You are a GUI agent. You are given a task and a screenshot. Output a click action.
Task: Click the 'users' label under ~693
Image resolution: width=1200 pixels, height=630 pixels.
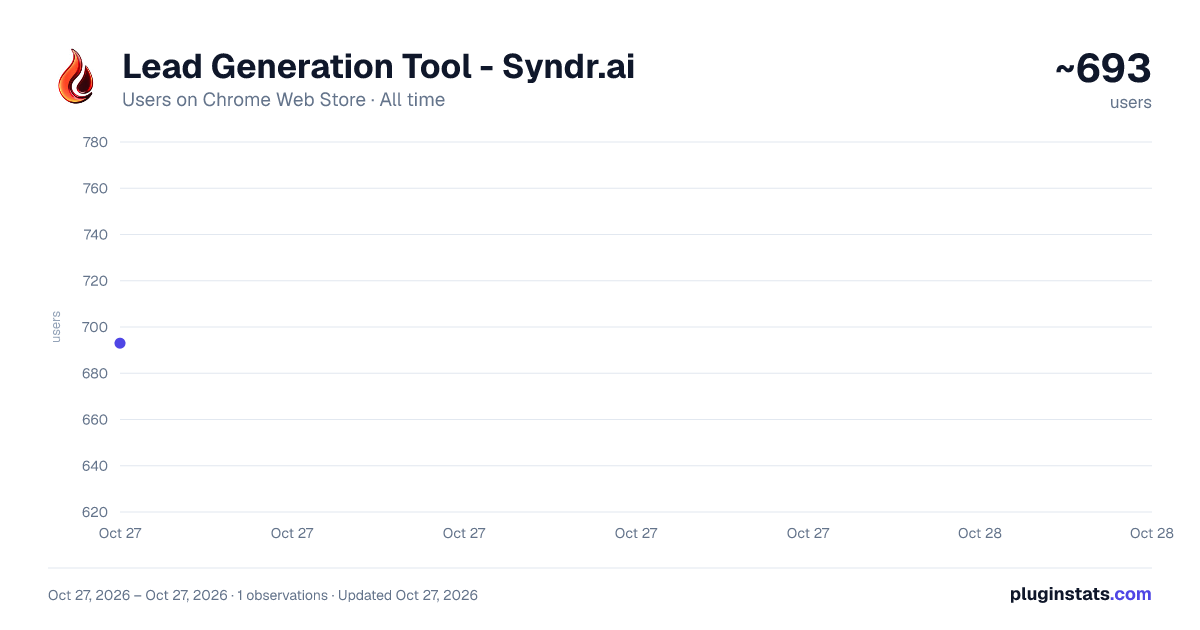coord(1130,102)
